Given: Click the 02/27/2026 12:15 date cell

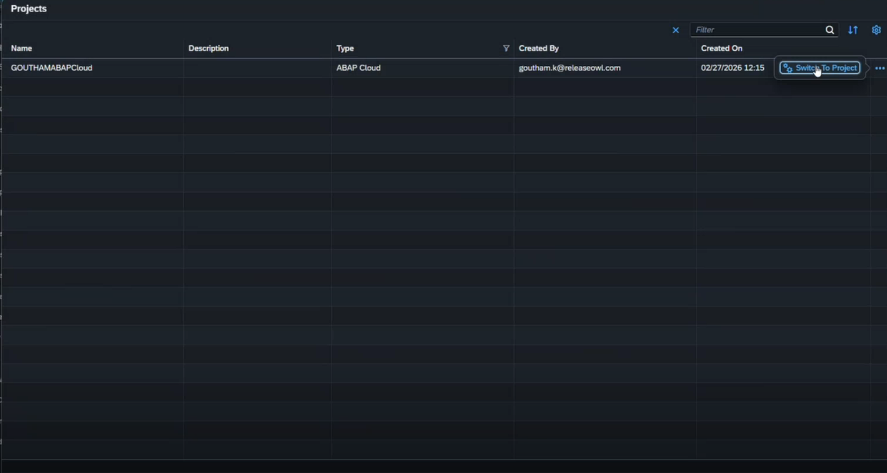Looking at the screenshot, I should (732, 68).
